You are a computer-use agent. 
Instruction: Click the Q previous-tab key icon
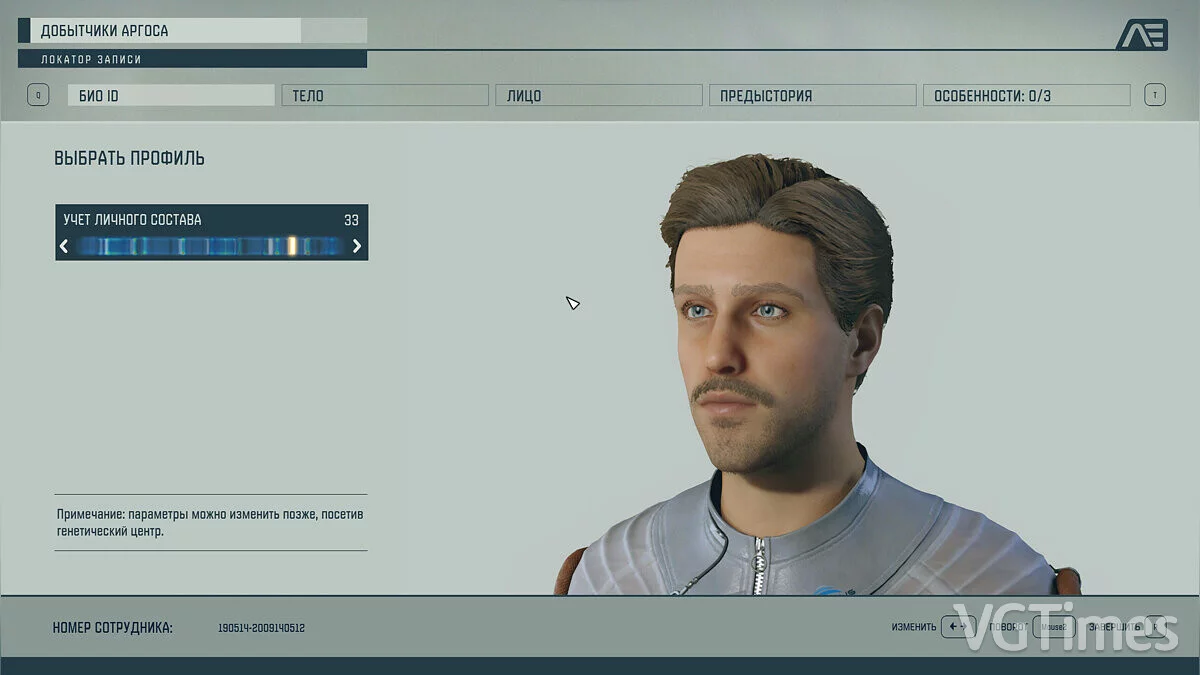(38, 96)
